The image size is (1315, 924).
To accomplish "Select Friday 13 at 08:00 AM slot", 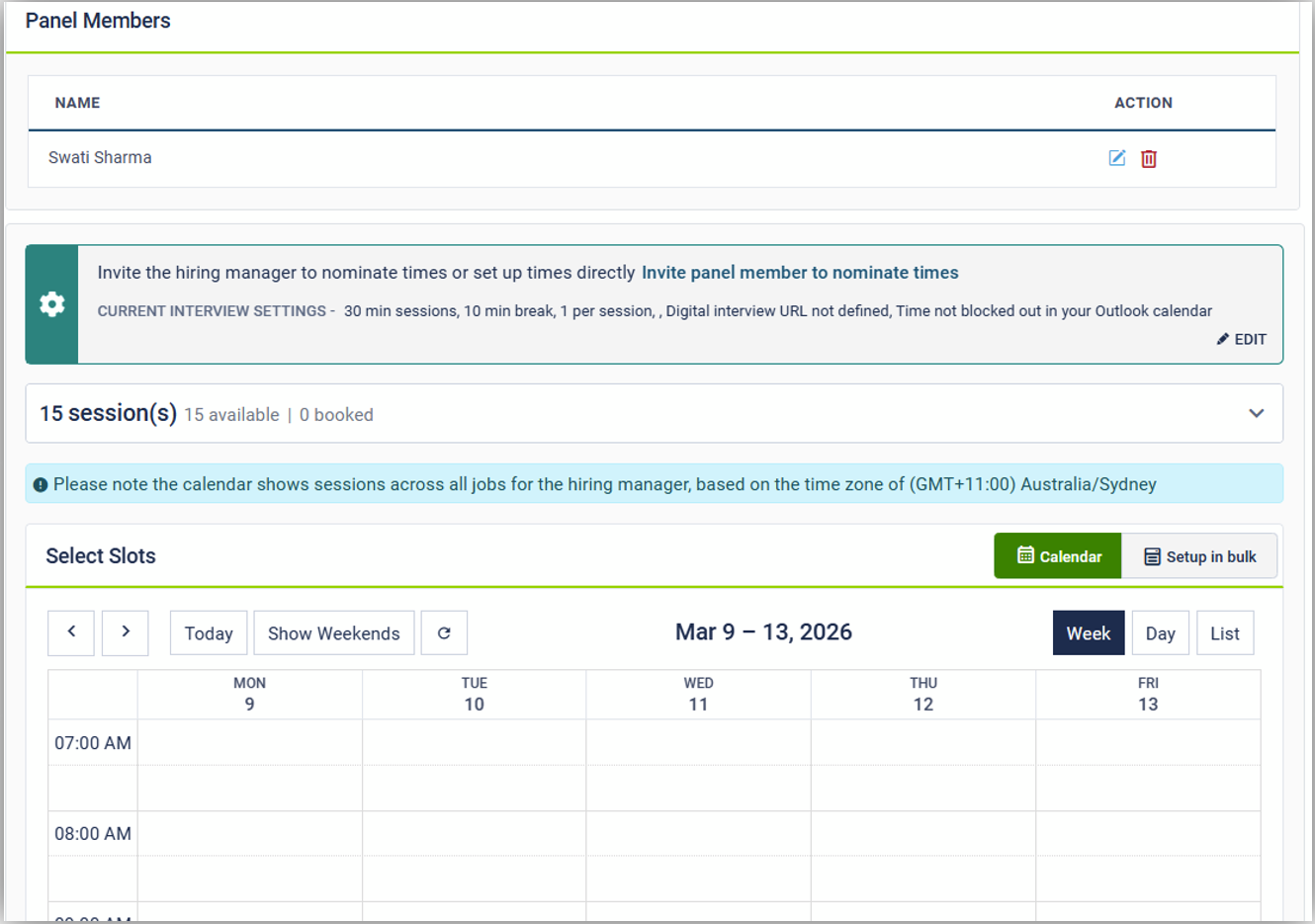I will click(x=1147, y=833).
